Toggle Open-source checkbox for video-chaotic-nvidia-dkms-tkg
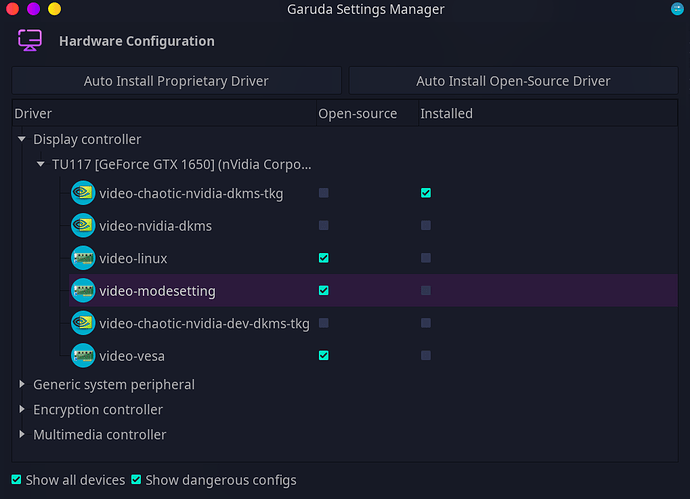690x499 pixels. tap(323, 193)
